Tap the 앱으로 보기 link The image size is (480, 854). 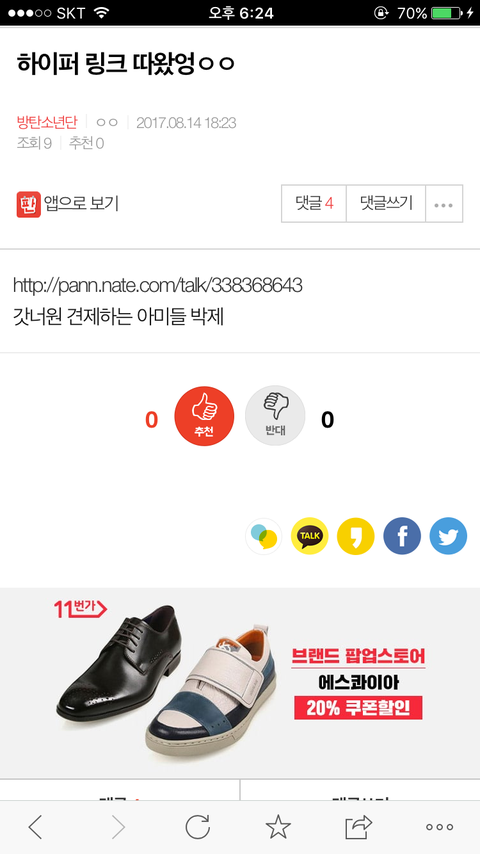click(81, 204)
